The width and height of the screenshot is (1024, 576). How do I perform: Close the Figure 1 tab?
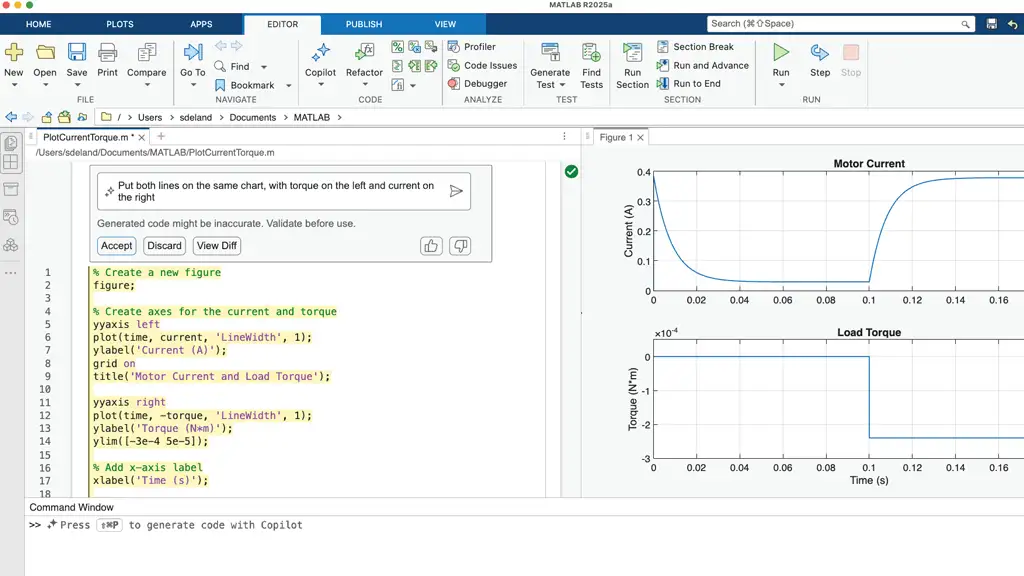point(641,138)
